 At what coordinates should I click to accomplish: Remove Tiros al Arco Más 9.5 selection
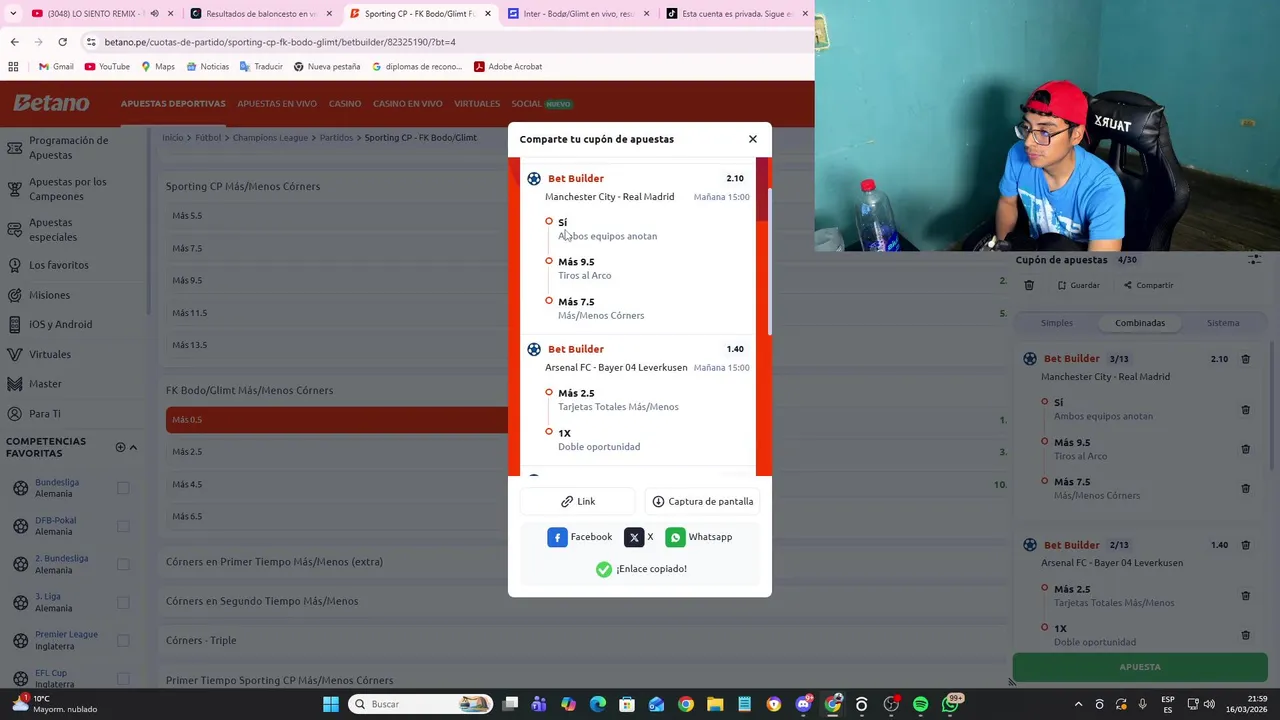[1245, 449]
